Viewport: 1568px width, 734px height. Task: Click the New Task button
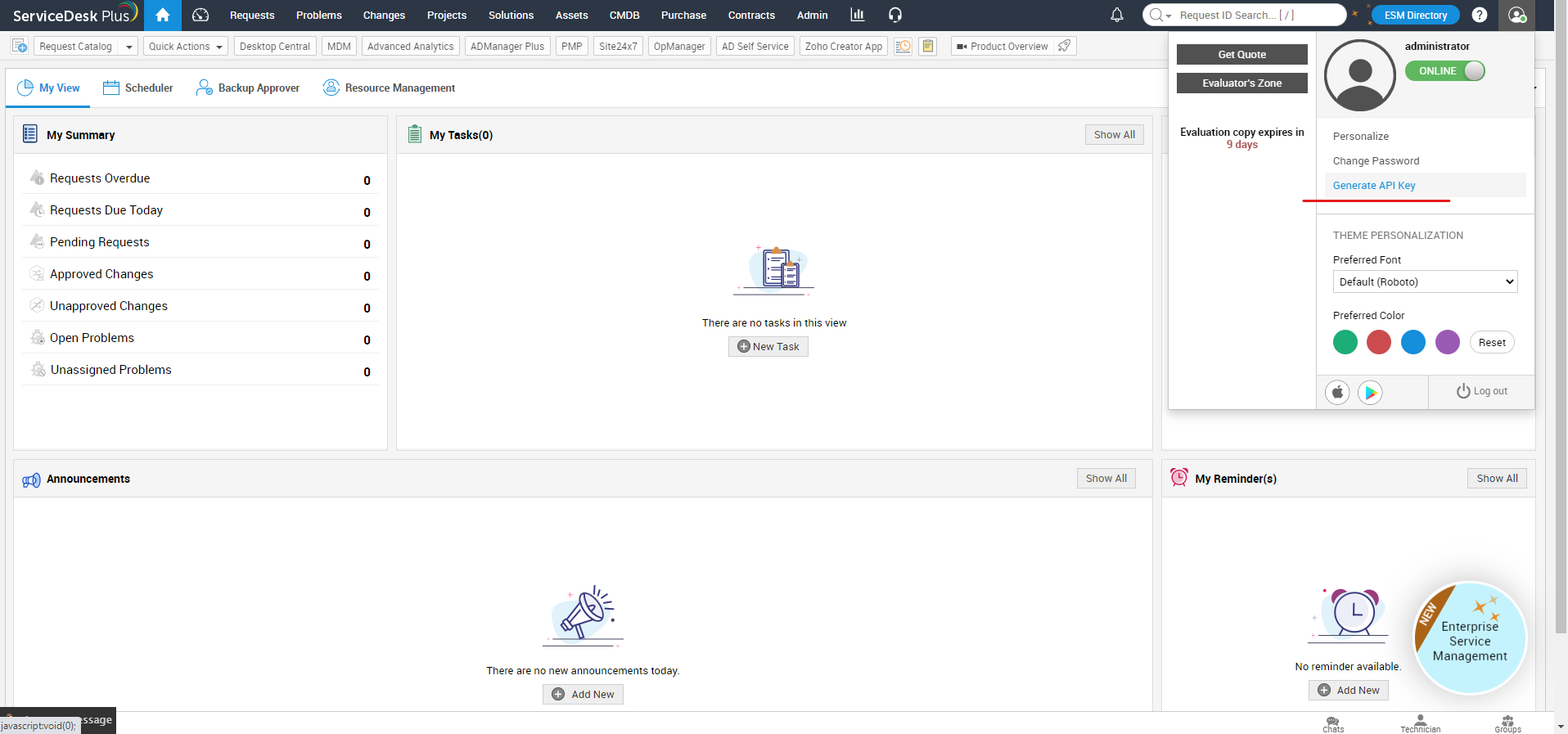(x=768, y=347)
